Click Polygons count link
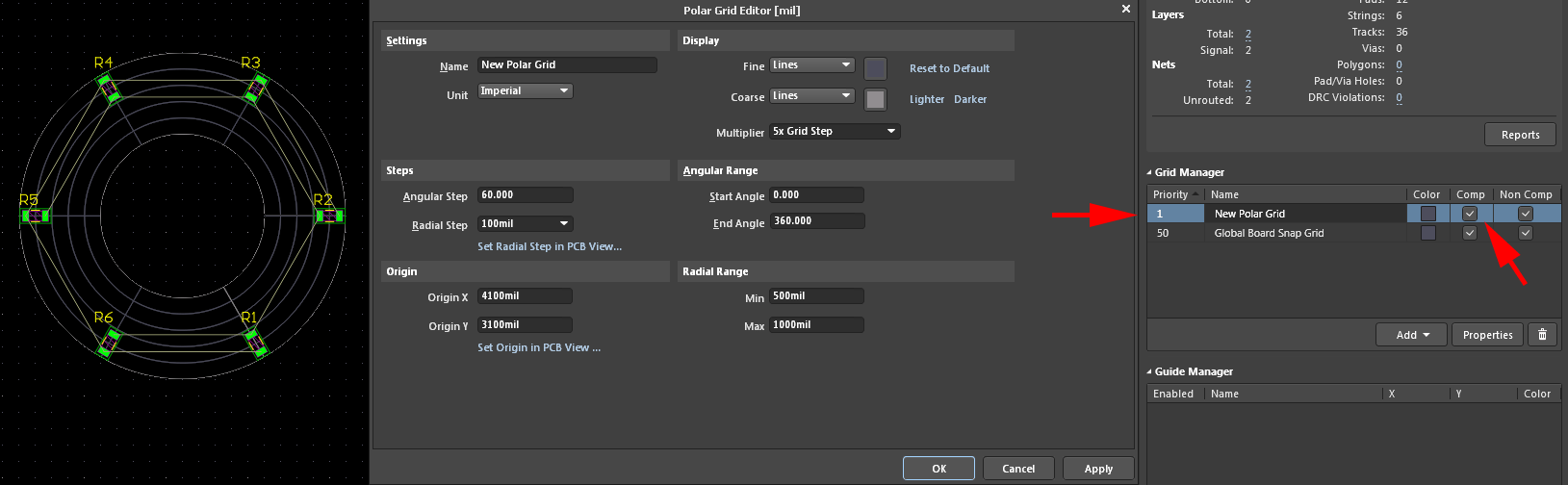This screenshot has width=1568, height=485. click(x=1399, y=65)
